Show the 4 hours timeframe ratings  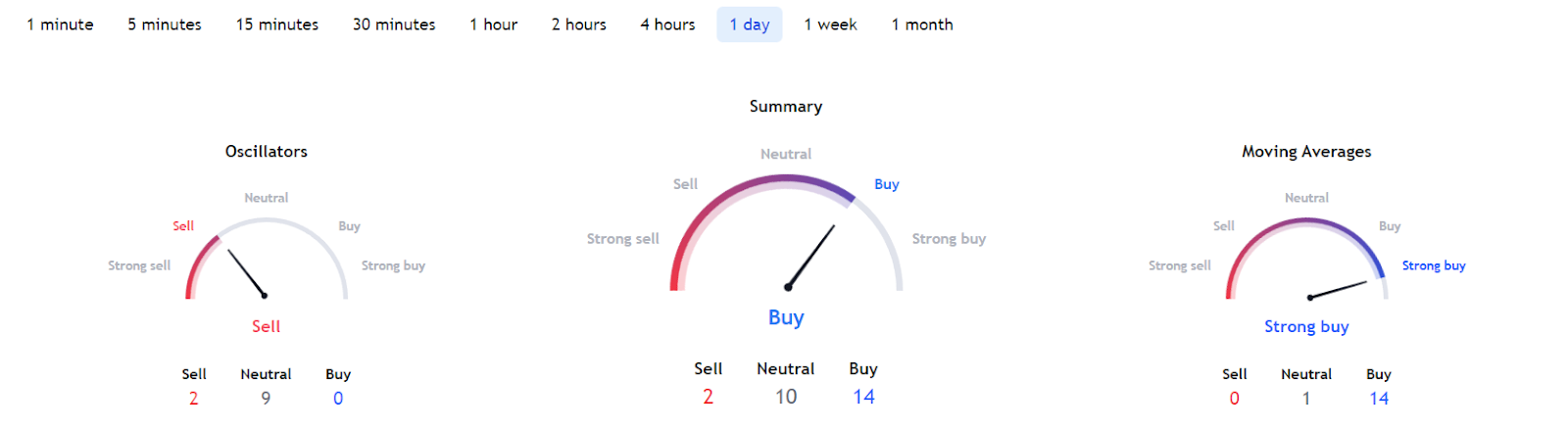click(667, 24)
